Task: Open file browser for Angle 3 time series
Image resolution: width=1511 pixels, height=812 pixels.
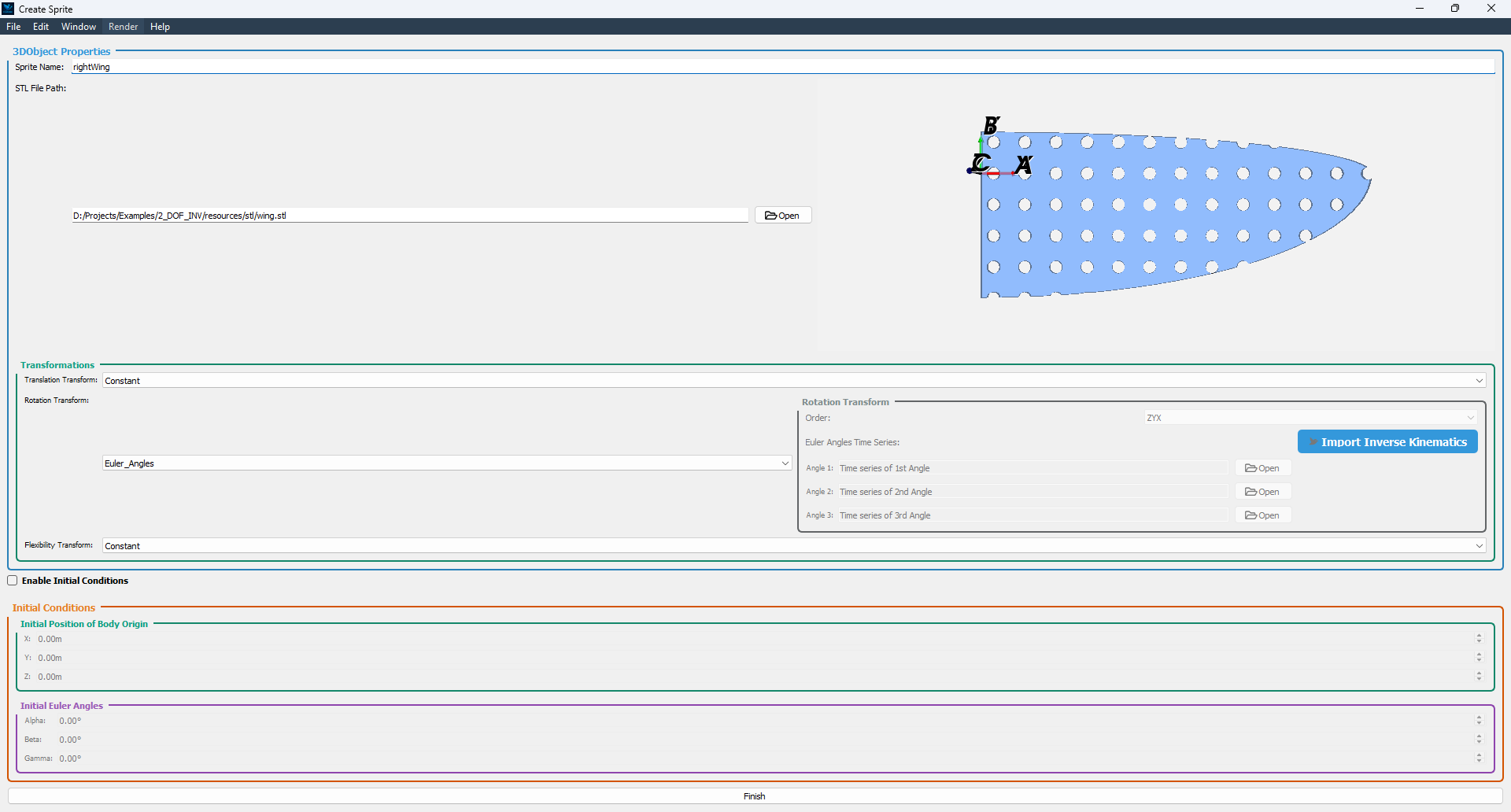Action: [x=1262, y=515]
